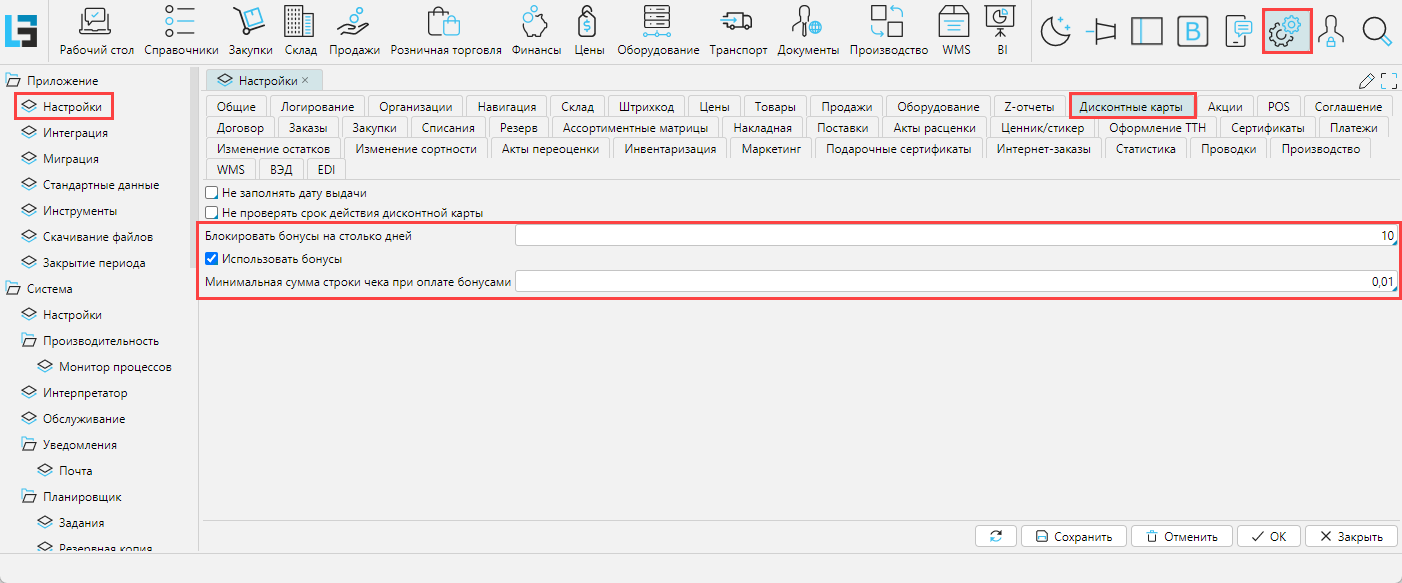The image size is (1402, 583).
Task: Click the refresh button near Сохранить
Action: 996,536
